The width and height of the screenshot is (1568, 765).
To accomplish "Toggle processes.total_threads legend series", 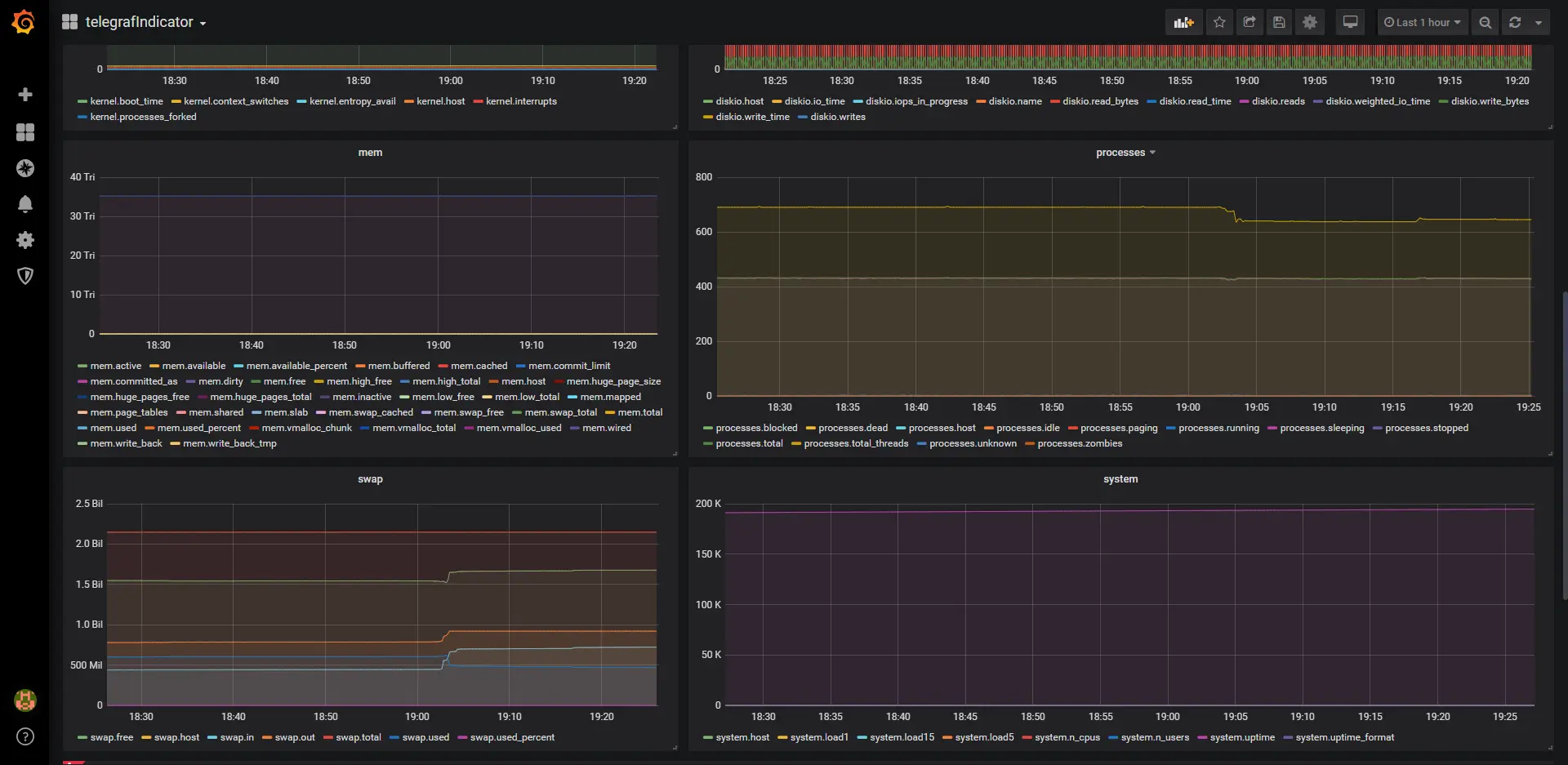I will tap(856, 443).
